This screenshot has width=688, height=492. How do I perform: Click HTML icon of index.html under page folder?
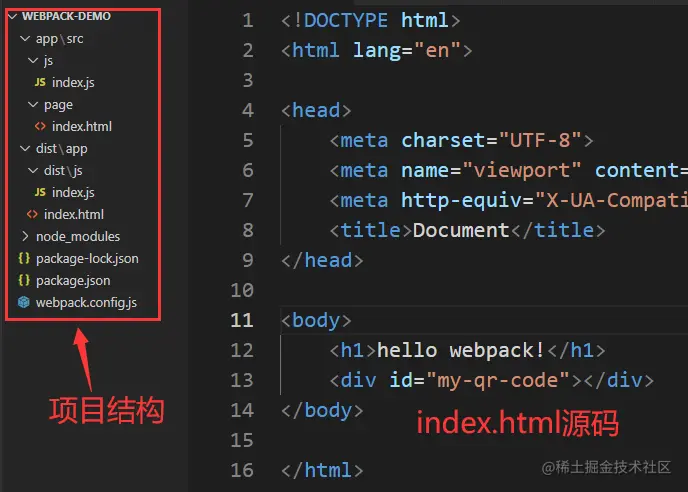tap(40, 126)
